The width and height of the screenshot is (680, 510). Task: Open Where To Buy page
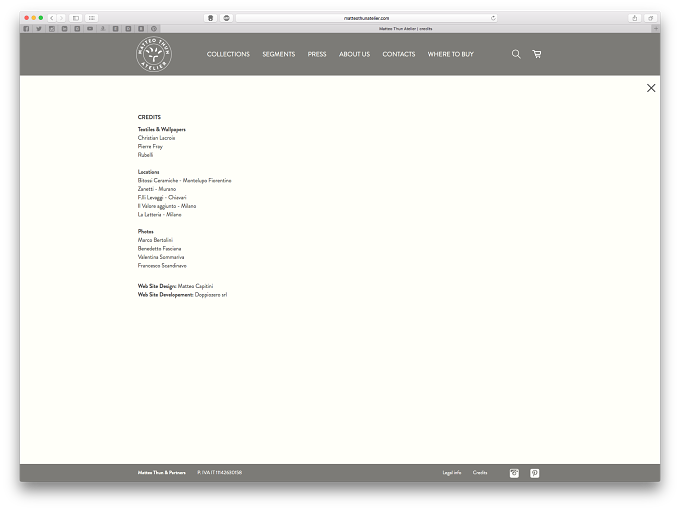(x=451, y=54)
